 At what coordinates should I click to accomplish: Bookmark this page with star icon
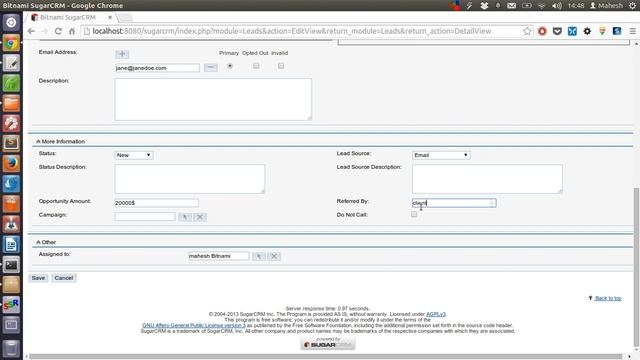coord(527,31)
